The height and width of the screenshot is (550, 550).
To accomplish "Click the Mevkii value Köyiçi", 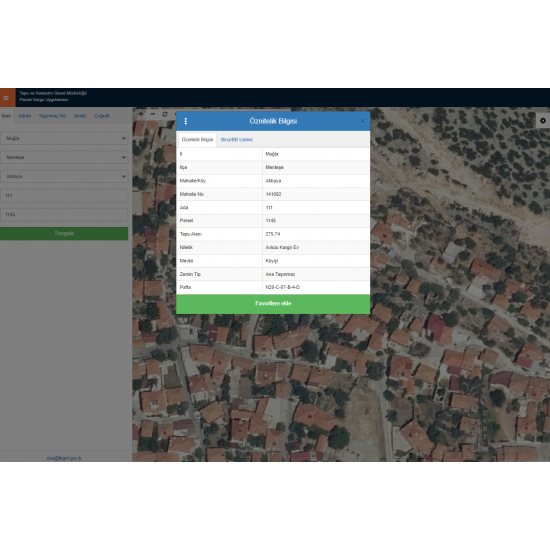I will [x=271, y=261].
